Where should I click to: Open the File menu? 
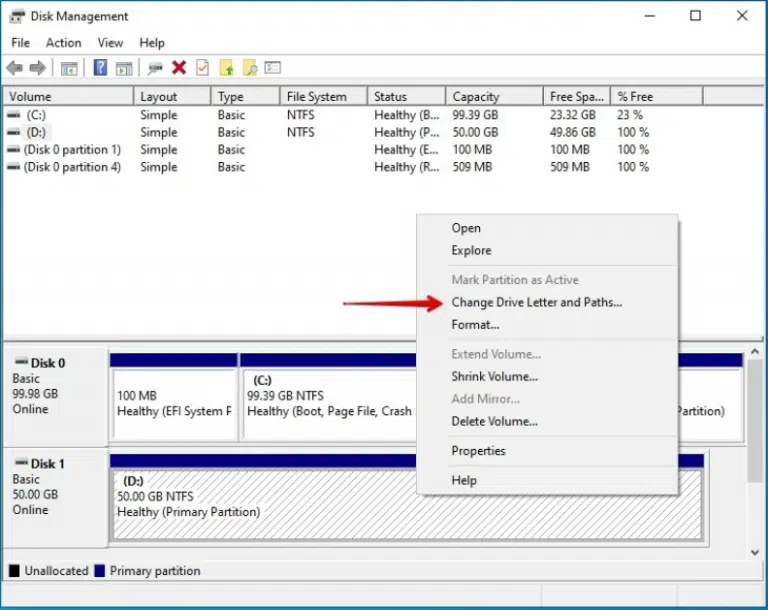(x=20, y=43)
